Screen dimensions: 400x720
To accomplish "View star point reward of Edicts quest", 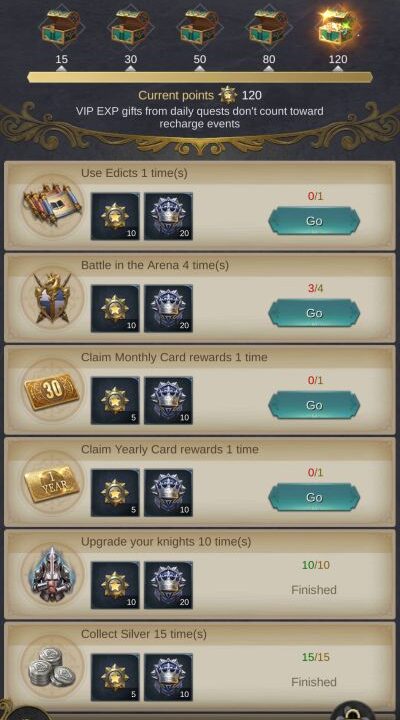I will point(115,217).
